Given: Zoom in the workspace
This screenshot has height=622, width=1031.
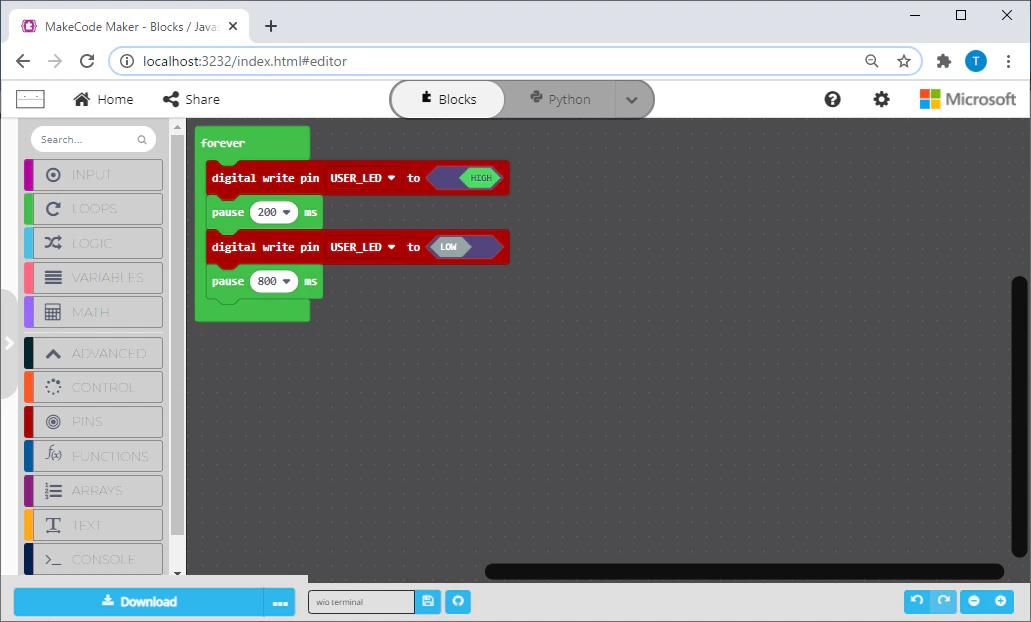Looking at the screenshot, I should 1001,601.
